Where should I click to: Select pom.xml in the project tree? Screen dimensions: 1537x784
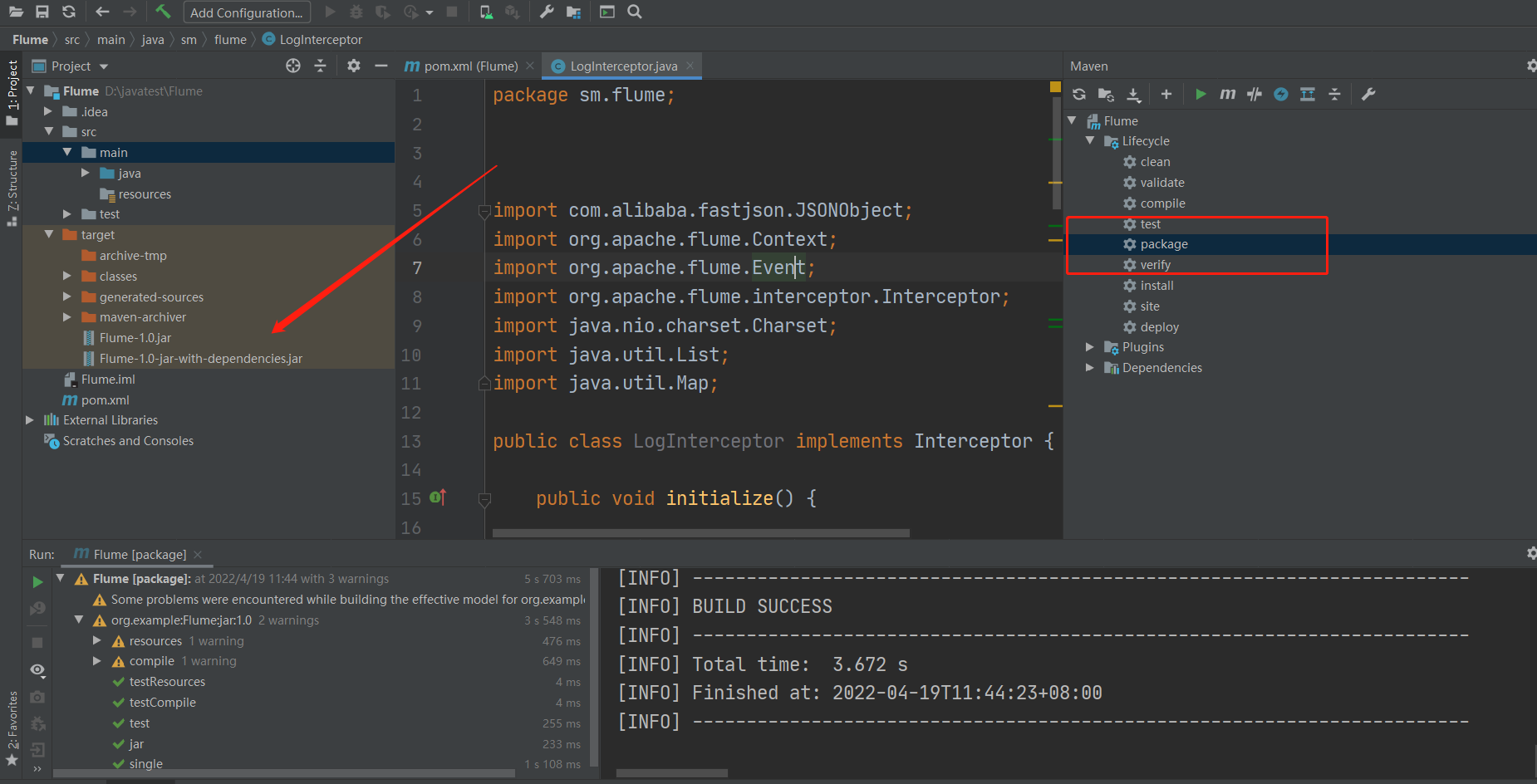point(105,399)
